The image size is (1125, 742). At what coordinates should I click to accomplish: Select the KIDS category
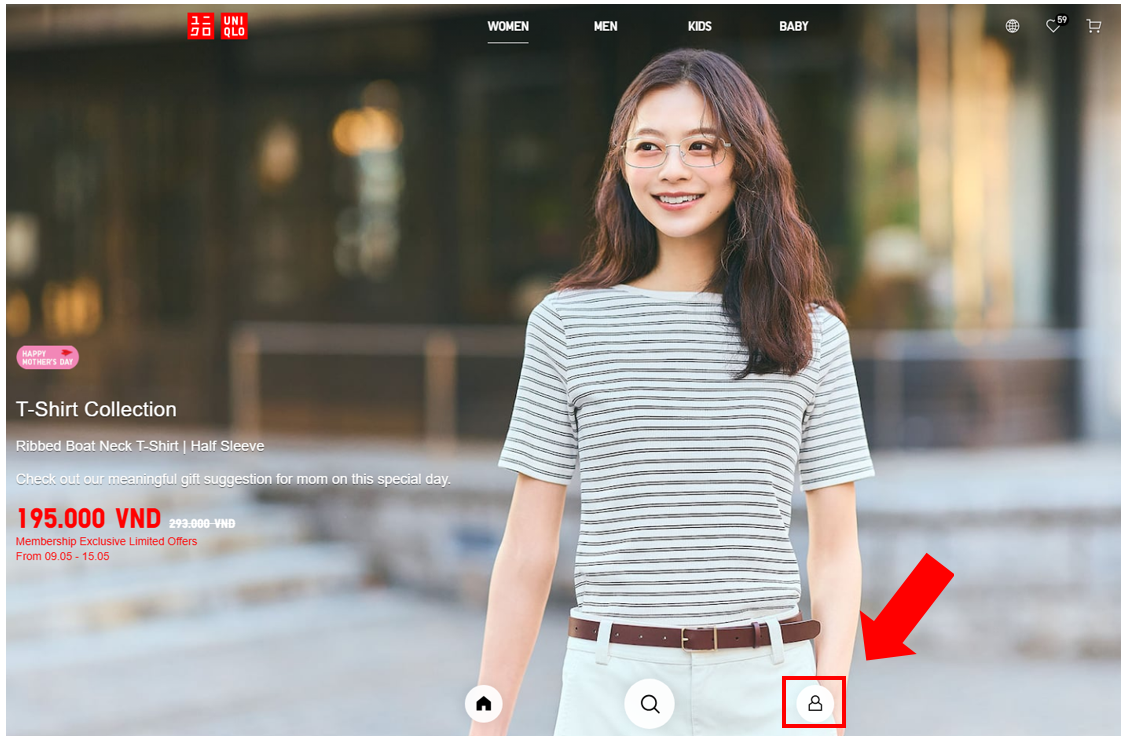click(x=700, y=27)
